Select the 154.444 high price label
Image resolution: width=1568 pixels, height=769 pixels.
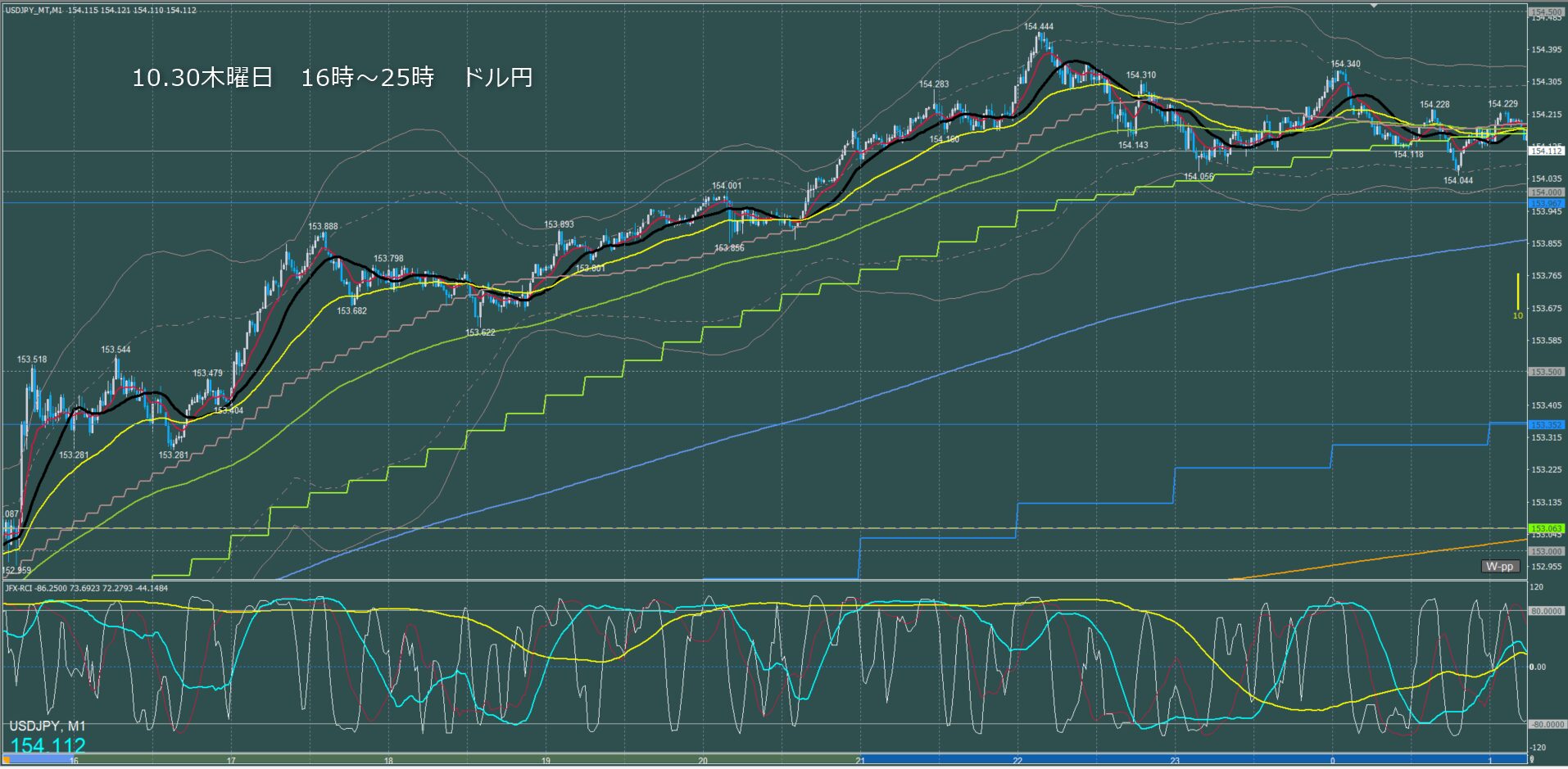[1038, 27]
